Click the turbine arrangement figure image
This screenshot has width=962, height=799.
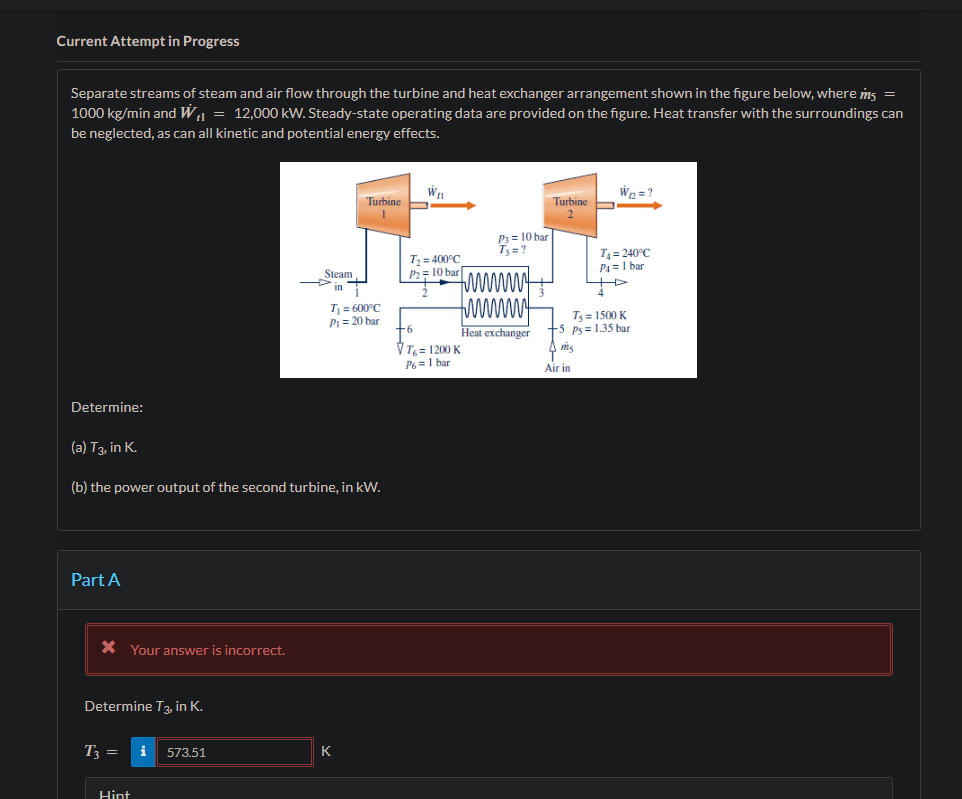coord(488,269)
